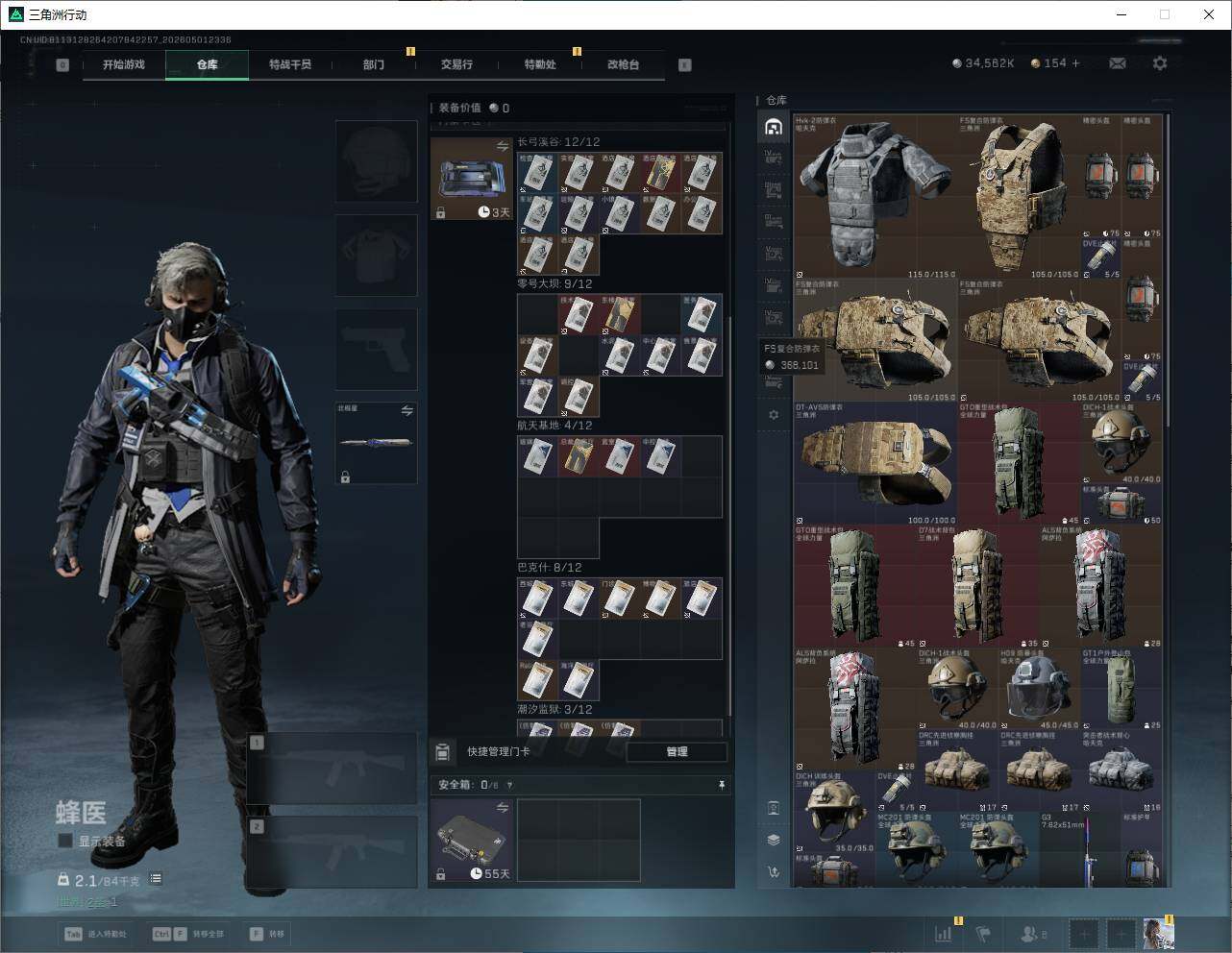Open the 交易行 tab
The image size is (1232, 953).
456,64
